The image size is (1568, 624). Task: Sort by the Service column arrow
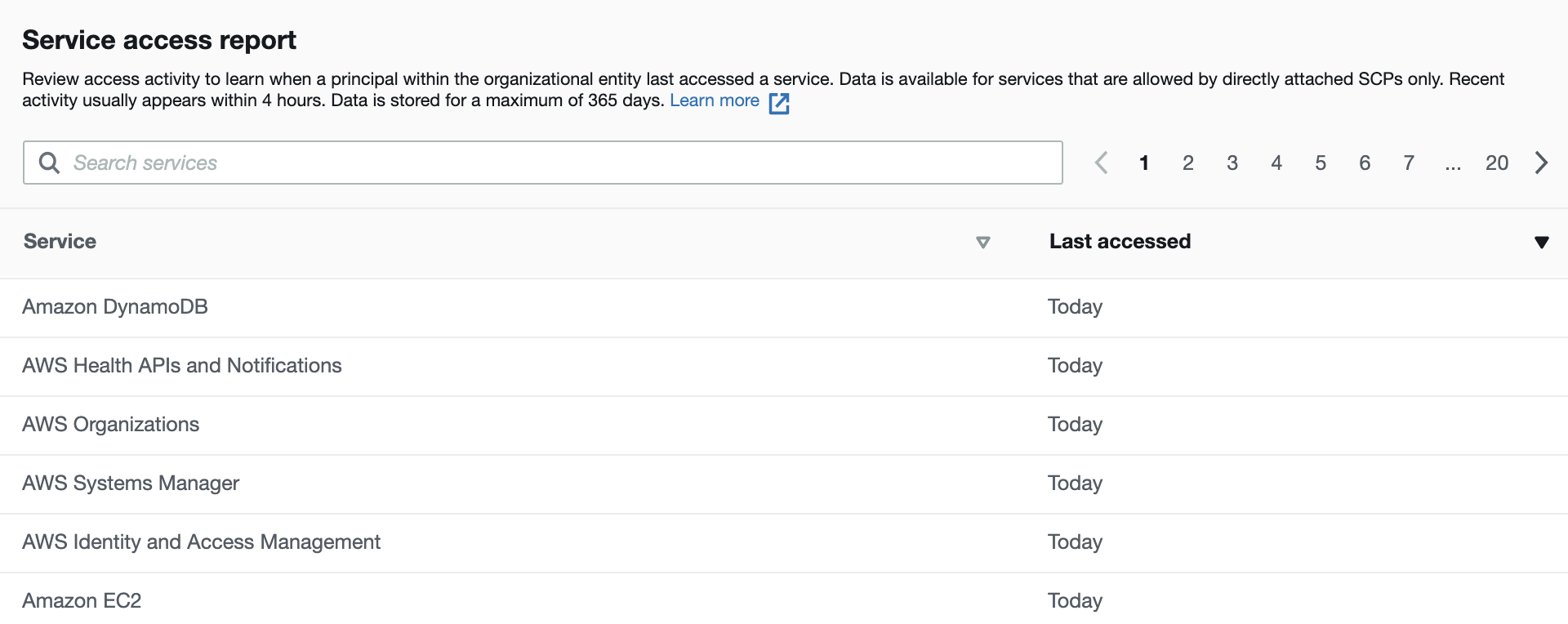pyautogui.click(x=983, y=242)
